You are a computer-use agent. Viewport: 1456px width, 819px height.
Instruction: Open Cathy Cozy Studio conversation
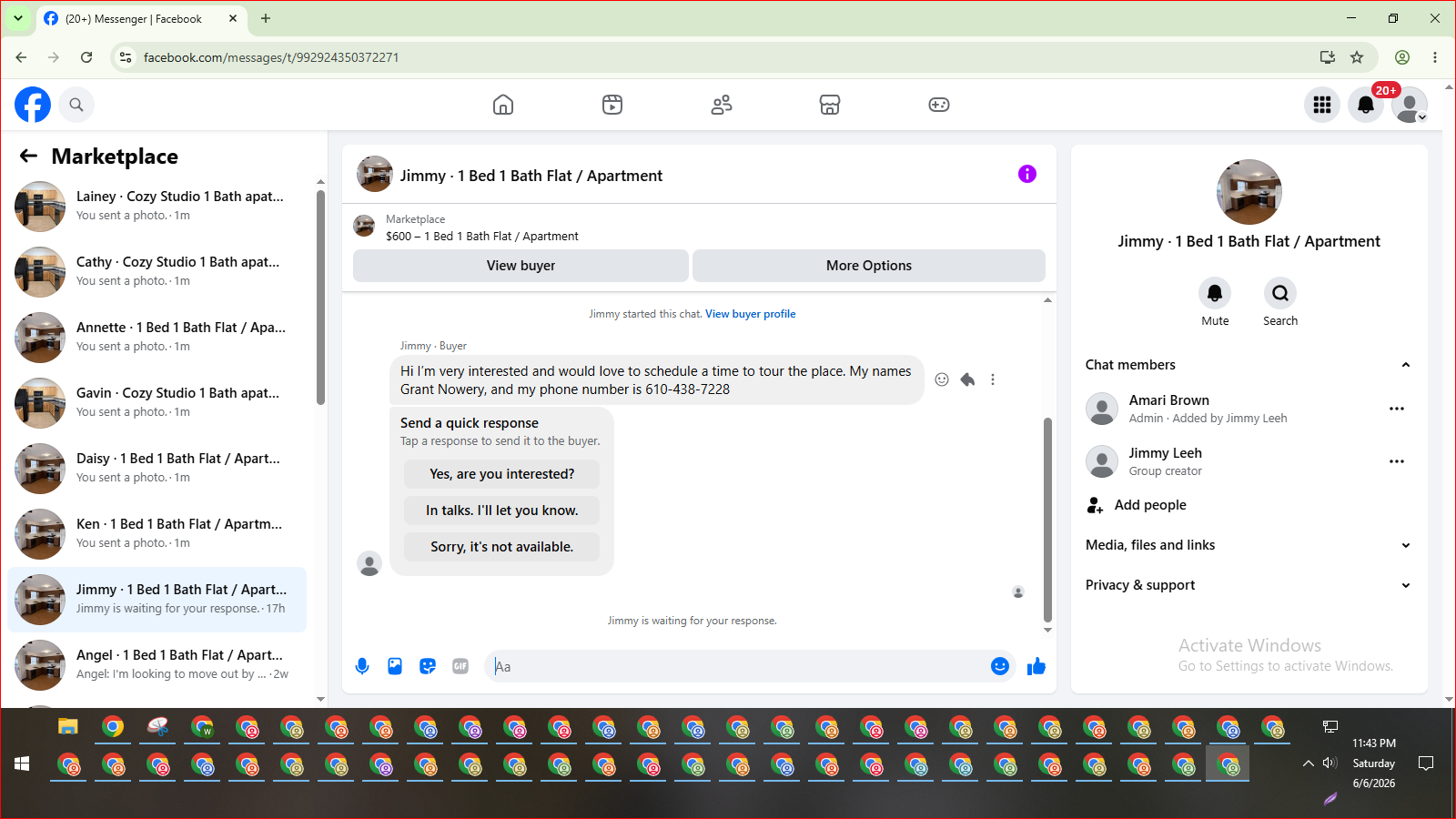157,272
